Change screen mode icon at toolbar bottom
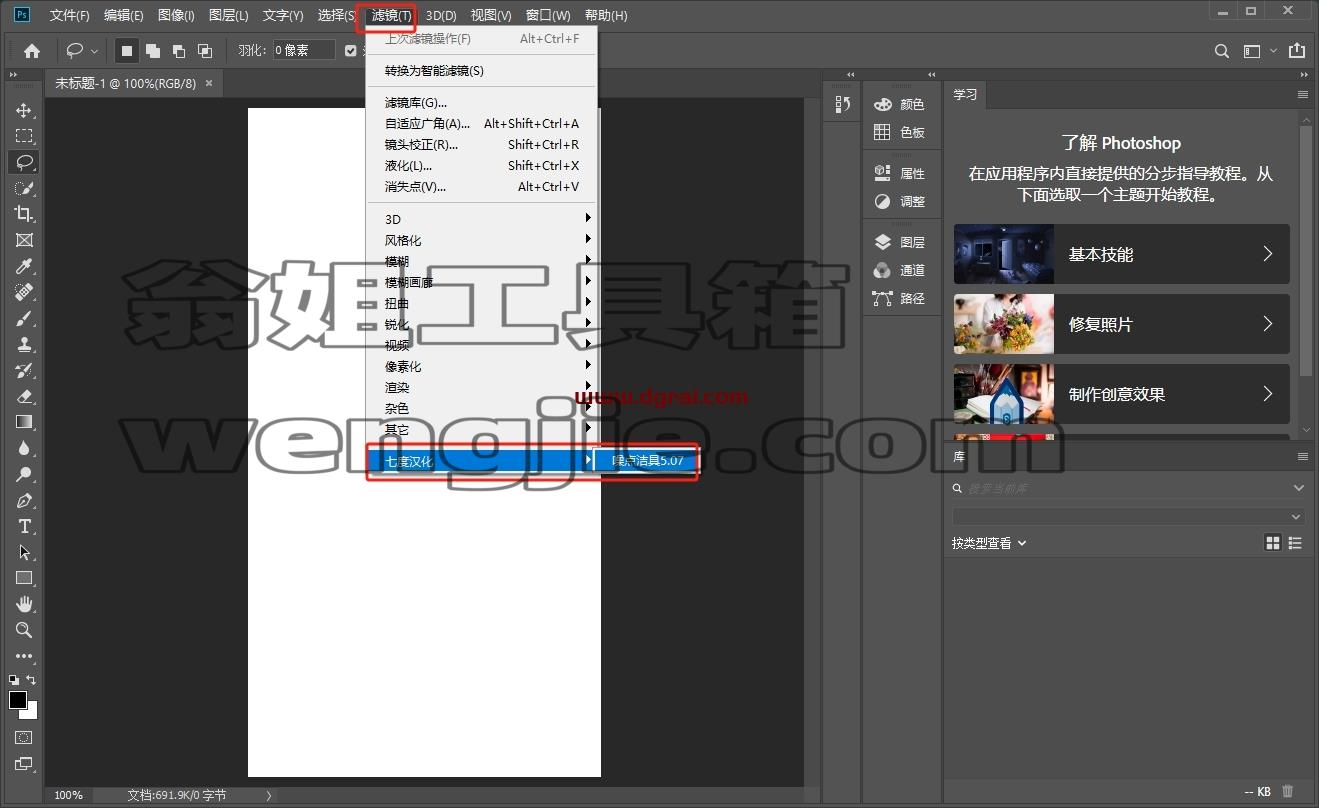Viewport: 1319px width, 808px height. click(24, 765)
